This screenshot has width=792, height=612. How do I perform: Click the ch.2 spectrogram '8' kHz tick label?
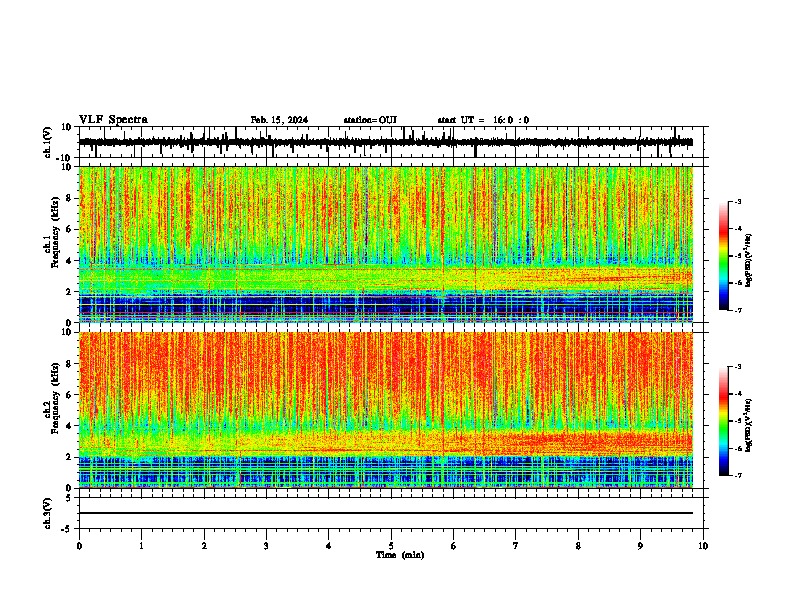pyautogui.click(x=70, y=364)
